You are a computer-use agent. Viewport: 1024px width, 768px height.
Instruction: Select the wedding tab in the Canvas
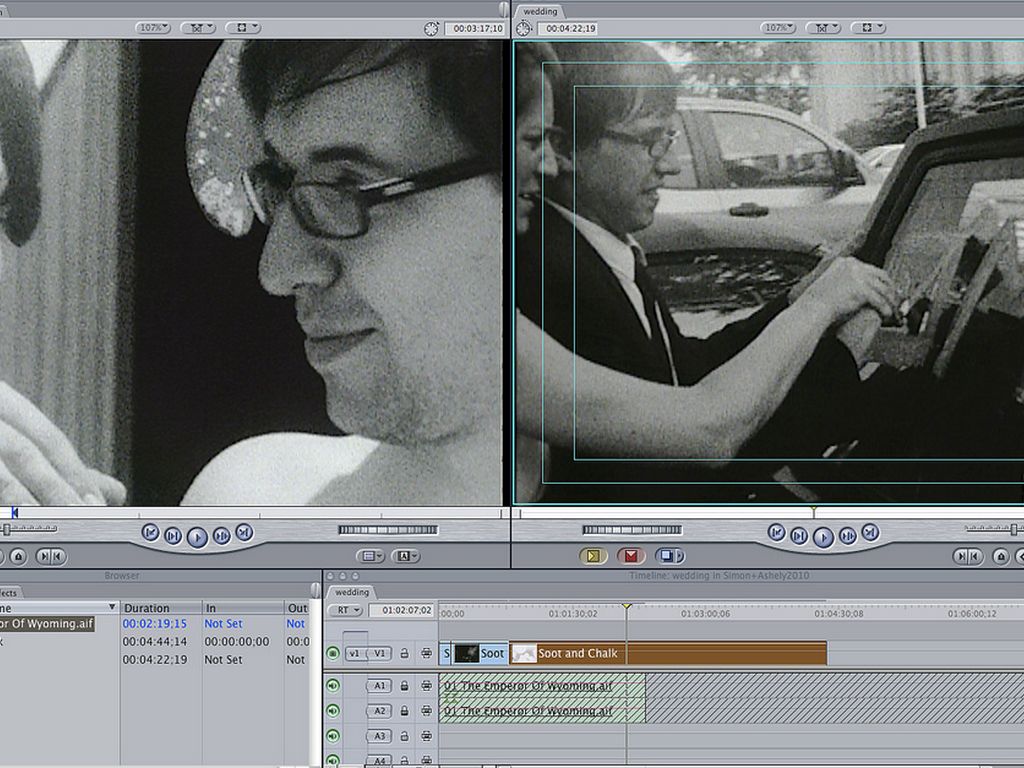click(x=540, y=11)
